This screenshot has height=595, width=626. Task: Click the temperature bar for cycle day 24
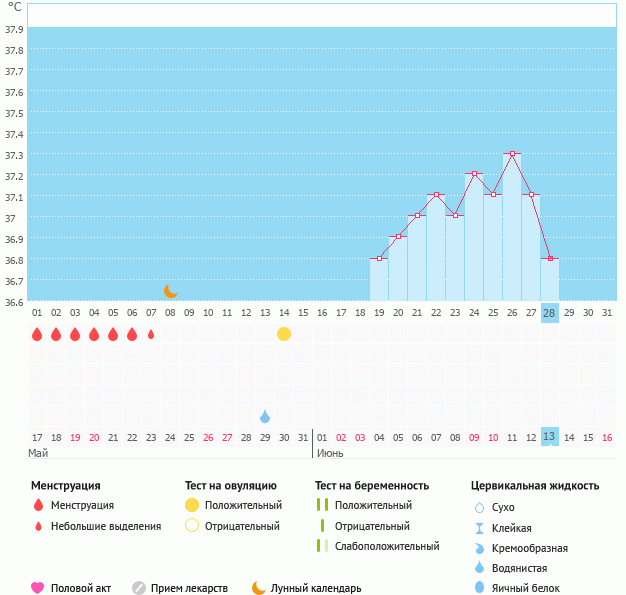point(474,240)
